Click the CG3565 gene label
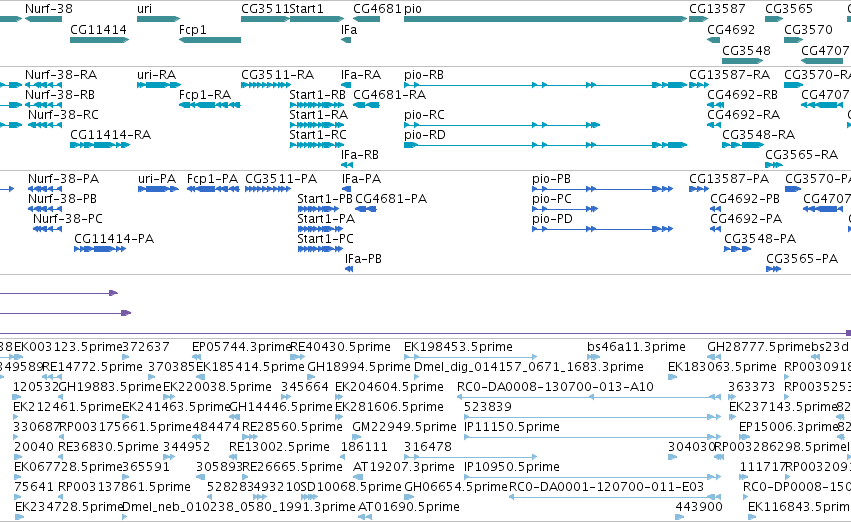Screen dimensions: 851x522 click(789, 9)
